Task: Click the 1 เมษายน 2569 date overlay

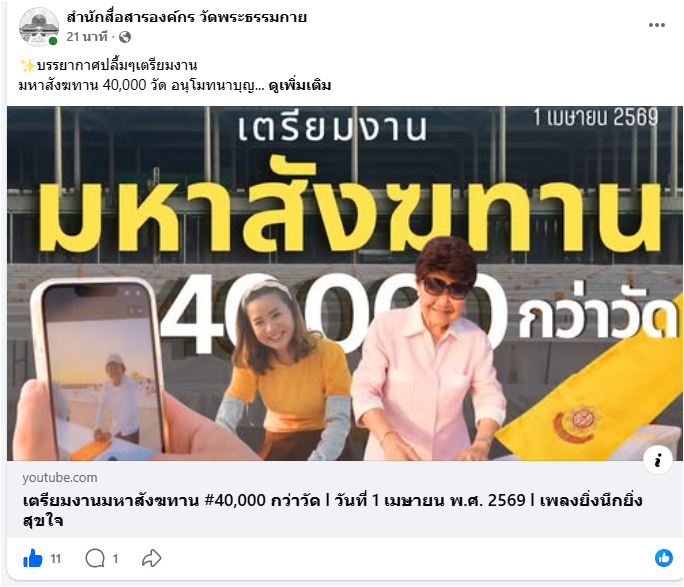Action: coord(595,117)
